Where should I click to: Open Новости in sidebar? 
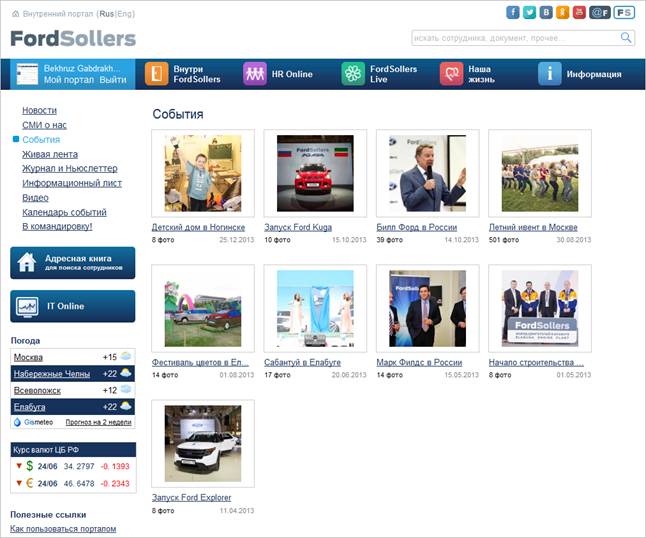[40, 110]
